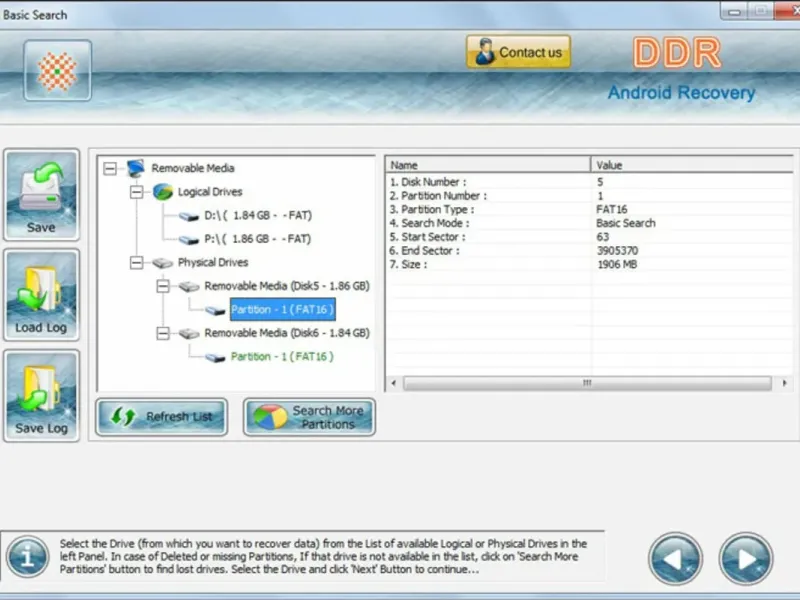The height and width of the screenshot is (600, 800).
Task: Select the '1. Disk Number :' row
Action: pyautogui.click(x=589, y=182)
